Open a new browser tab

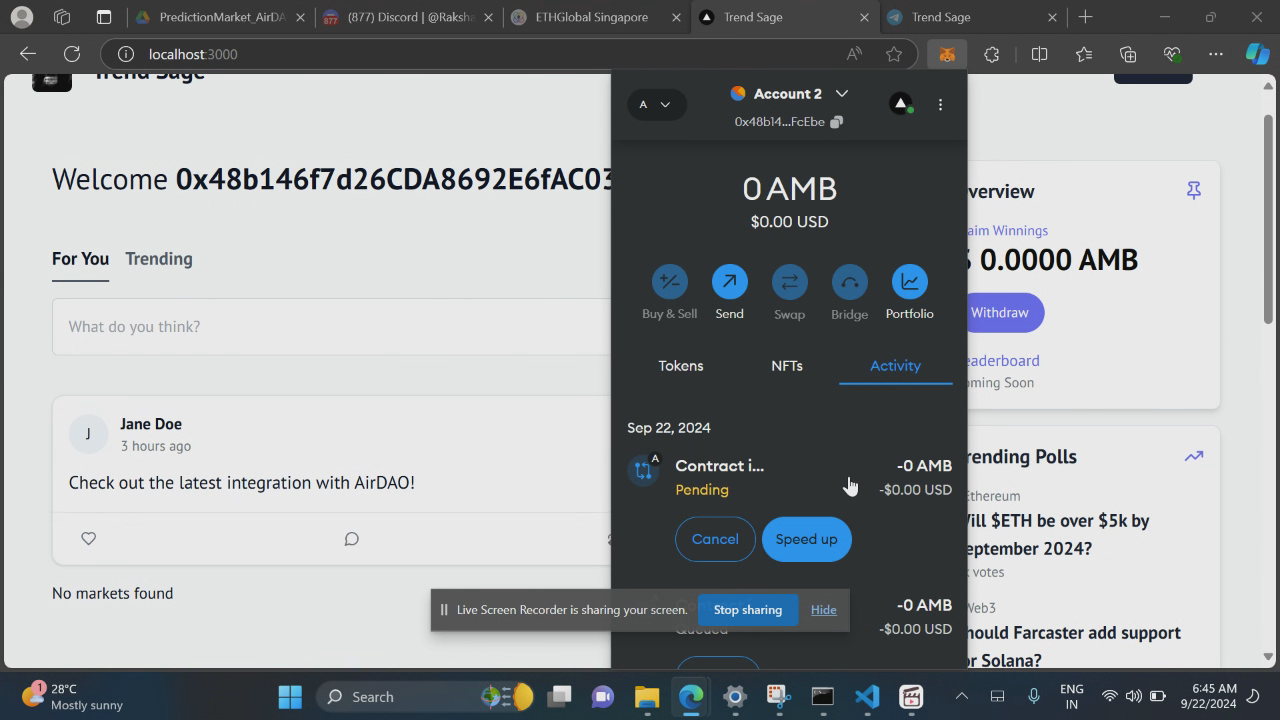pyautogui.click(x=1085, y=17)
